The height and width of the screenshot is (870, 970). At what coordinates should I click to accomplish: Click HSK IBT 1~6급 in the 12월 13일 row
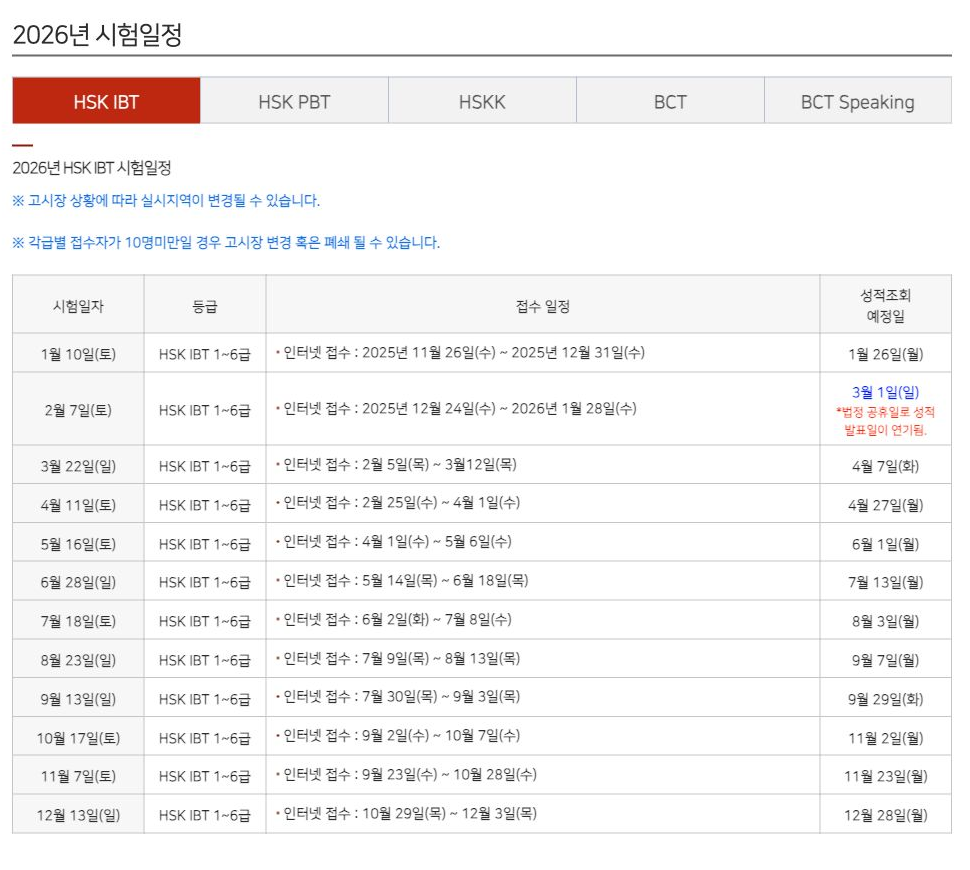[205, 816]
